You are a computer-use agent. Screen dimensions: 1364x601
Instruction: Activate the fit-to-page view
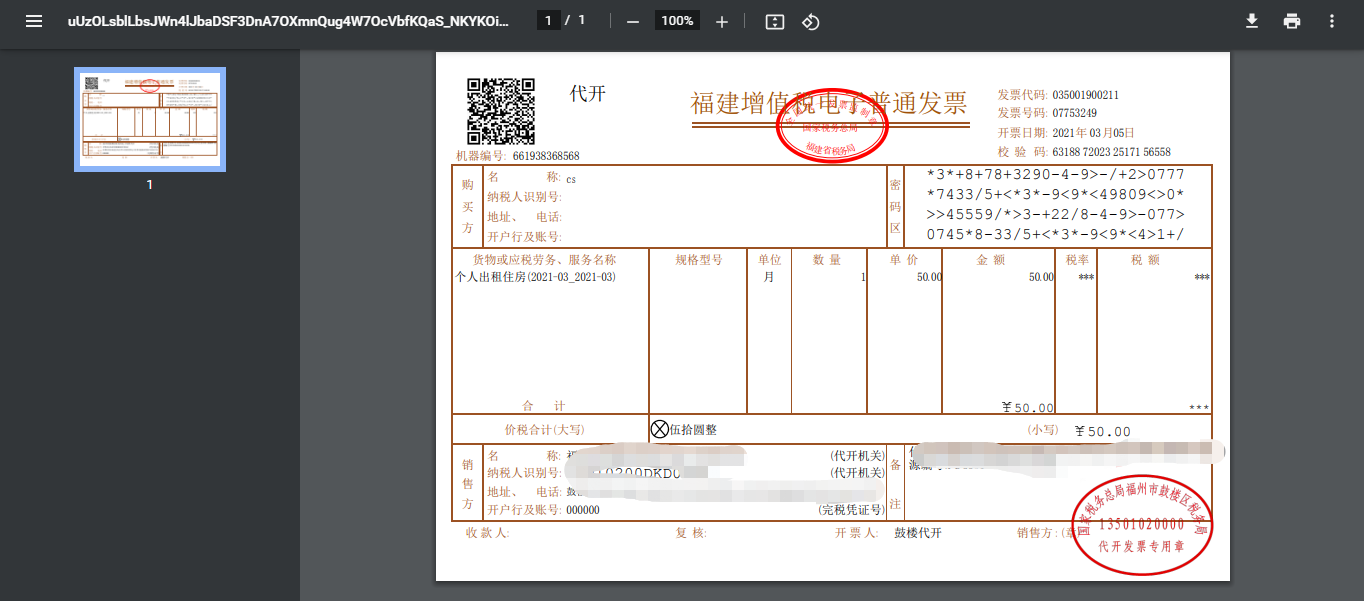pos(774,20)
